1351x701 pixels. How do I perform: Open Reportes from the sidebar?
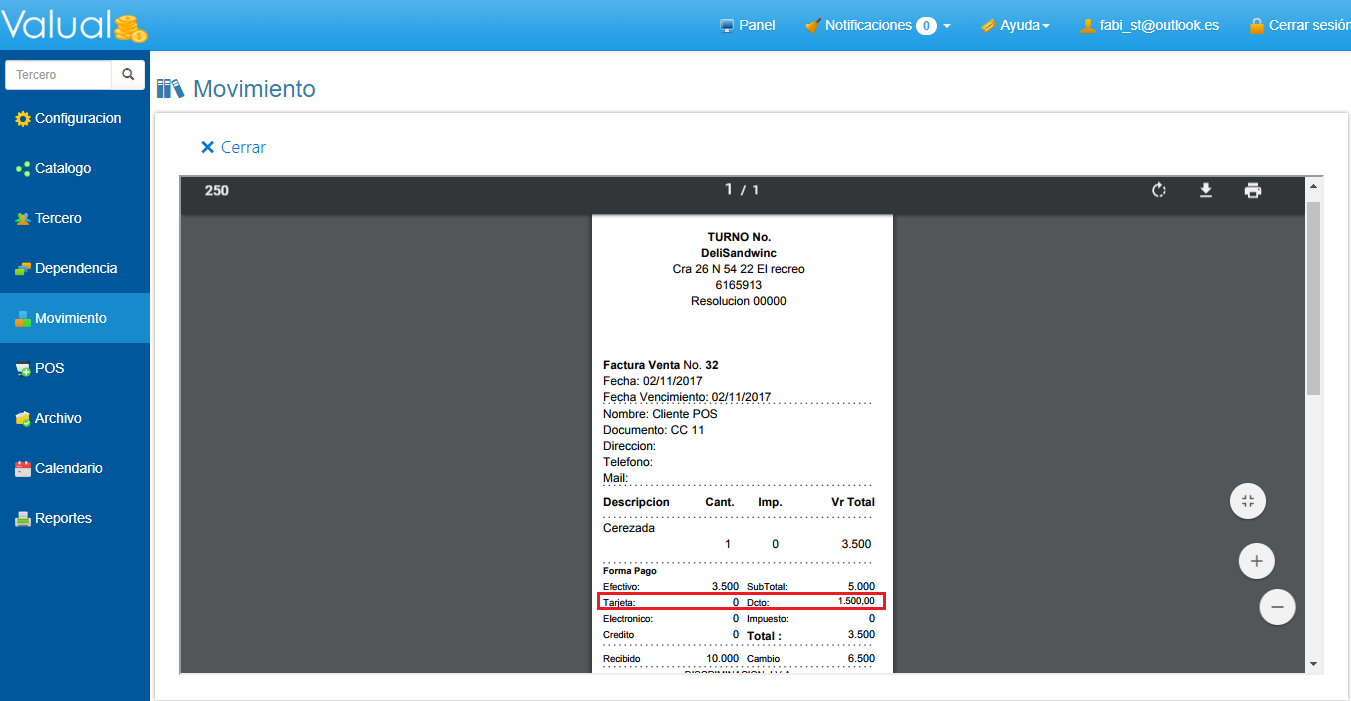click(x=62, y=518)
